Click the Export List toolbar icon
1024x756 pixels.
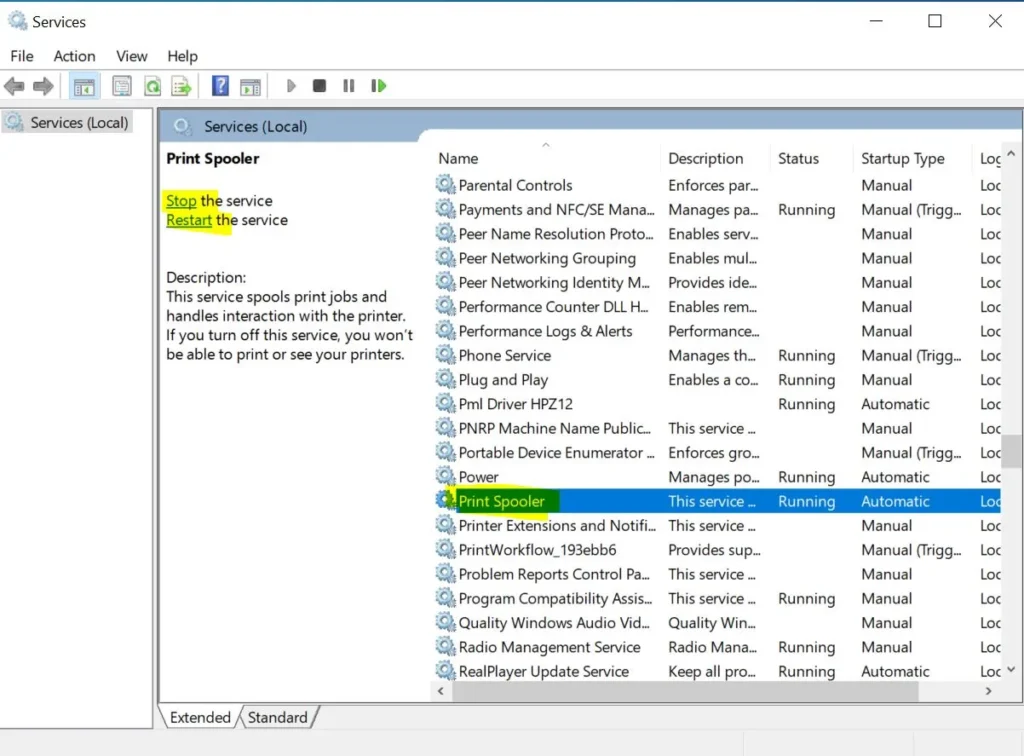[x=182, y=86]
